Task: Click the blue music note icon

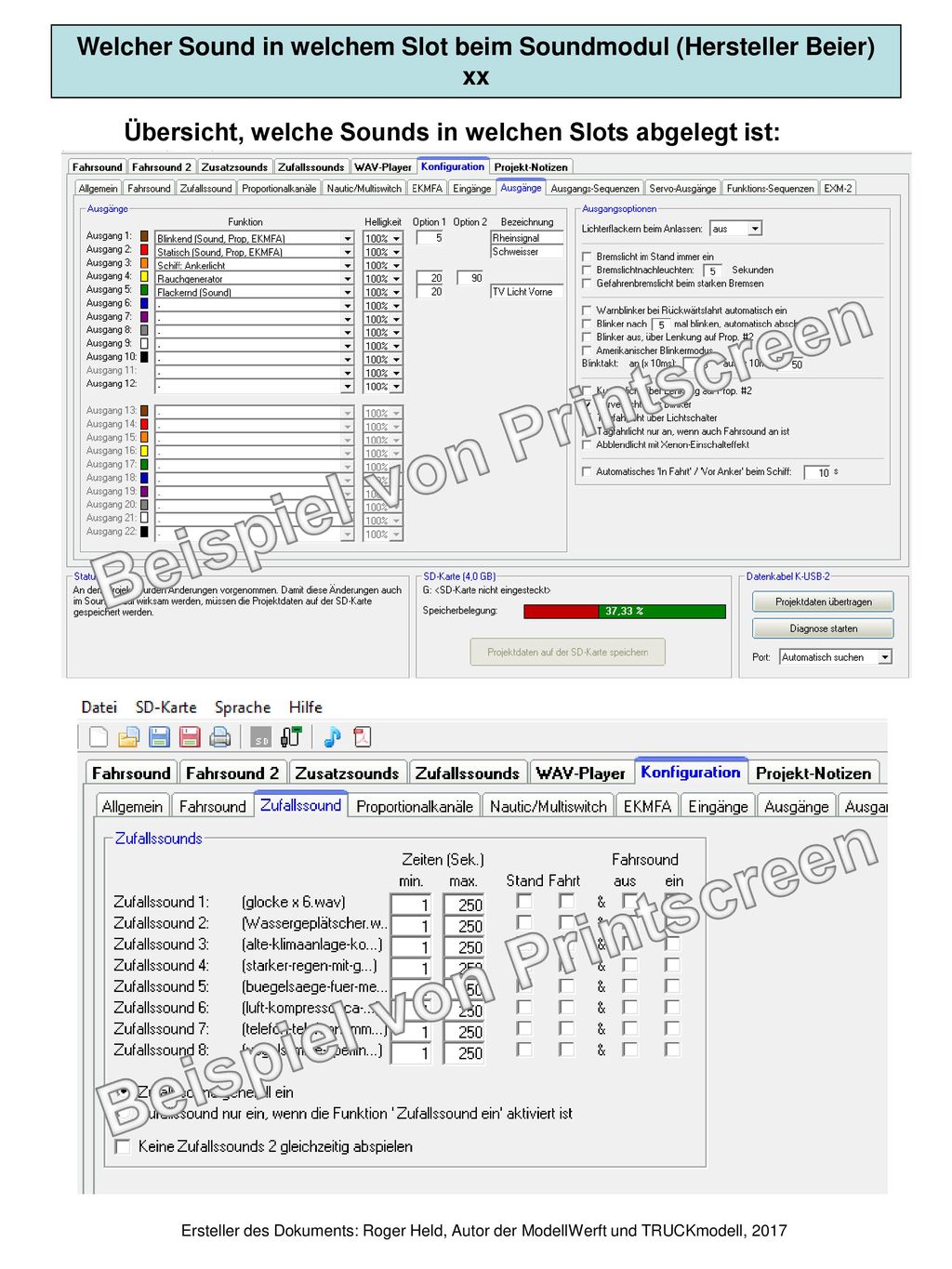Action: 332,737
